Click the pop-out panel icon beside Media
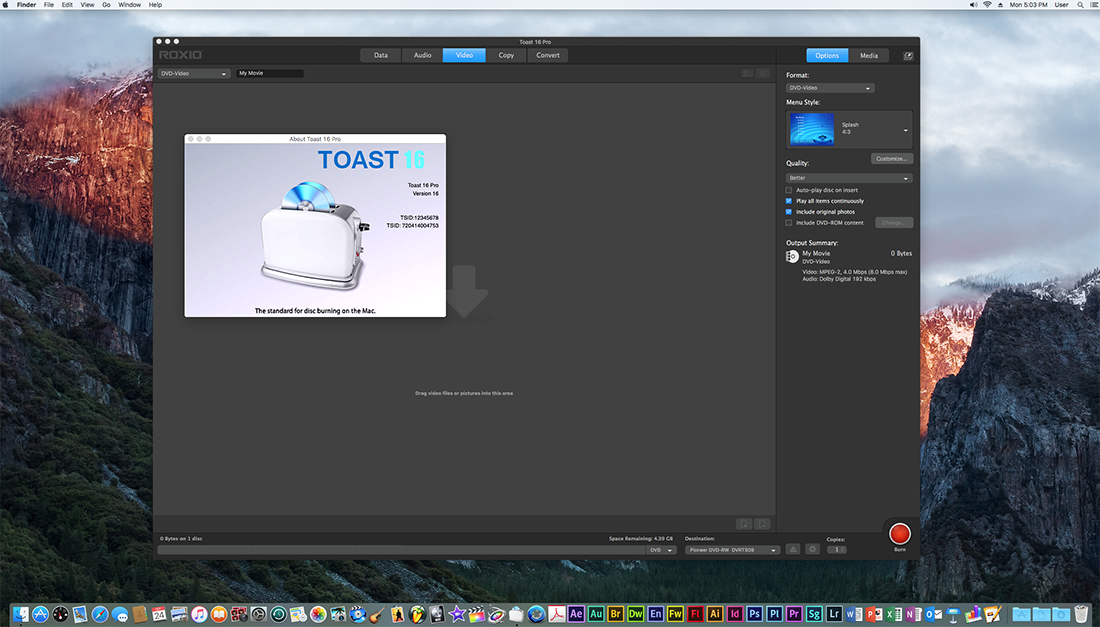This screenshot has width=1100, height=627. point(908,56)
